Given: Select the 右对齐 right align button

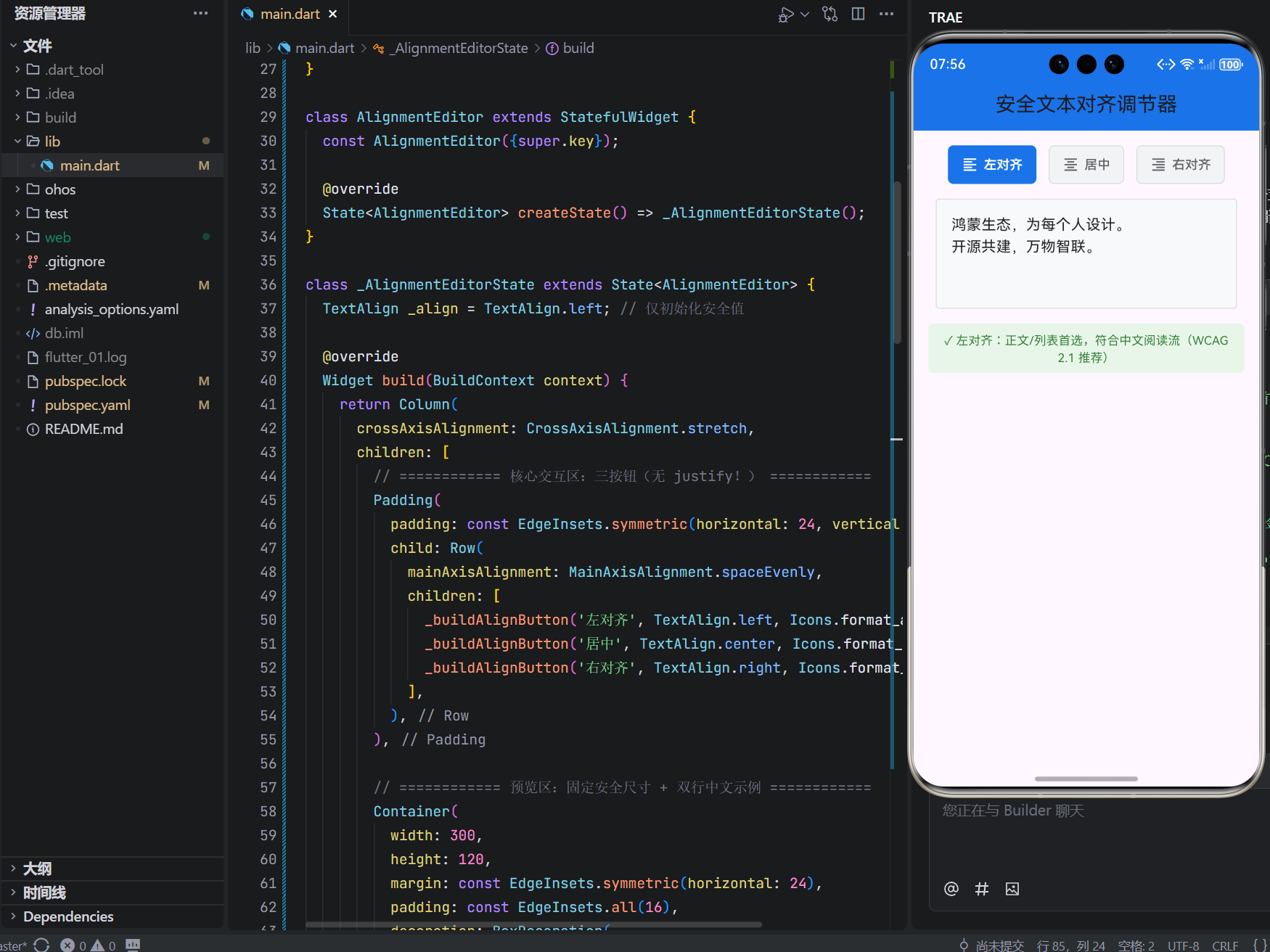Looking at the screenshot, I should point(1180,165).
